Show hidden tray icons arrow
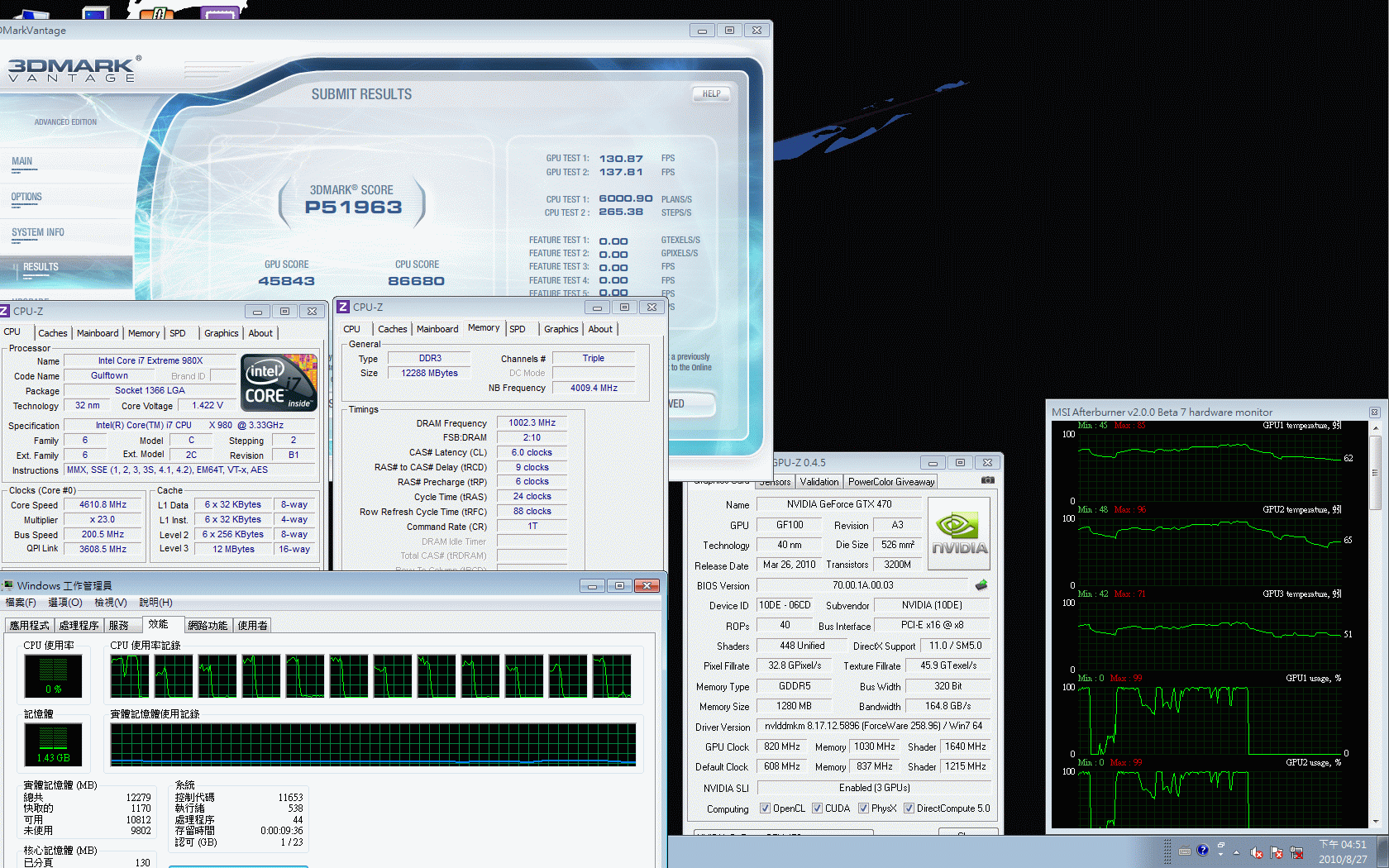Image resolution: width=1389 pixels, height=868 pixels. [1237, 852]
